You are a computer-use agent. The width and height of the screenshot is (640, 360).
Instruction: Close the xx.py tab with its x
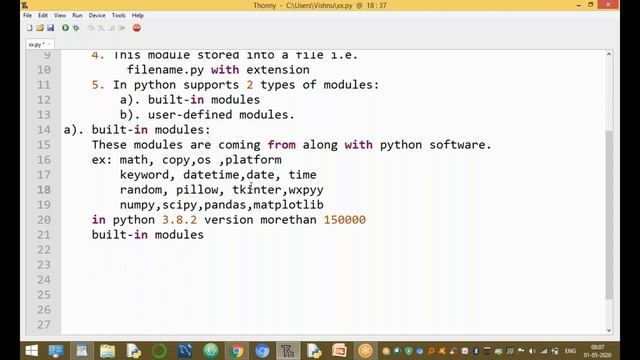coord(49,44)
